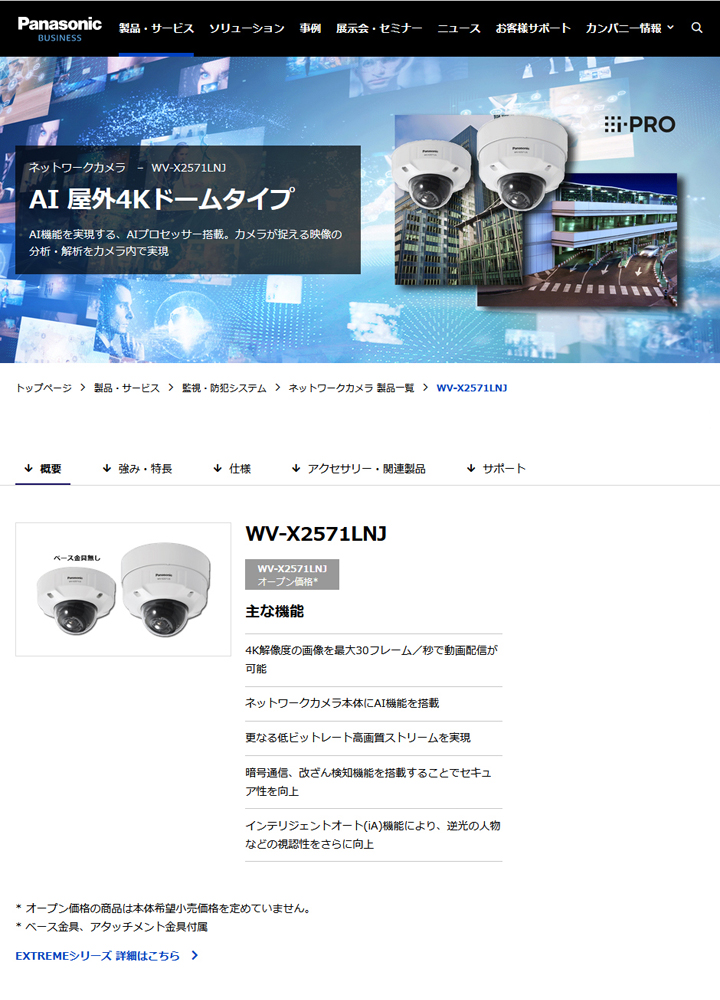This screenshot has height=1000, width=720.
Task: Open the search magnifier icon
Action: click(x=697, y=28)
